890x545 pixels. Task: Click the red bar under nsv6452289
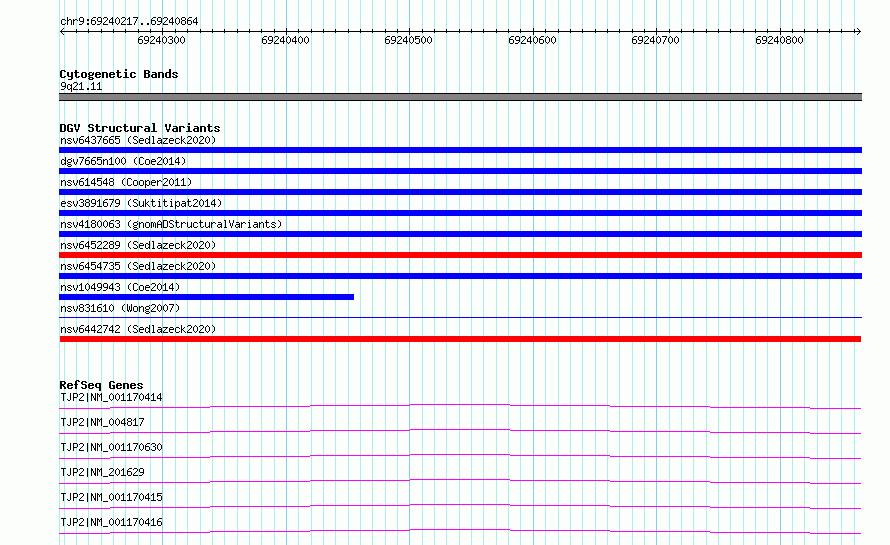pyautogui.click(x=460, y=255)
